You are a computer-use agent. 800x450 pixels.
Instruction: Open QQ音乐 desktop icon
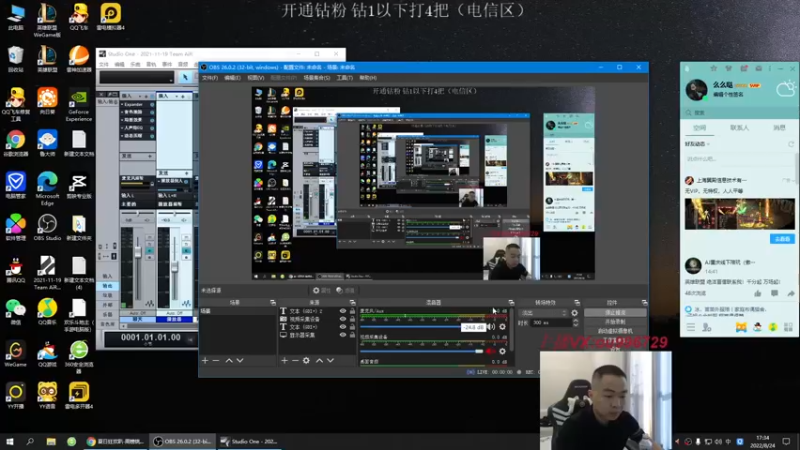(47, 312)
